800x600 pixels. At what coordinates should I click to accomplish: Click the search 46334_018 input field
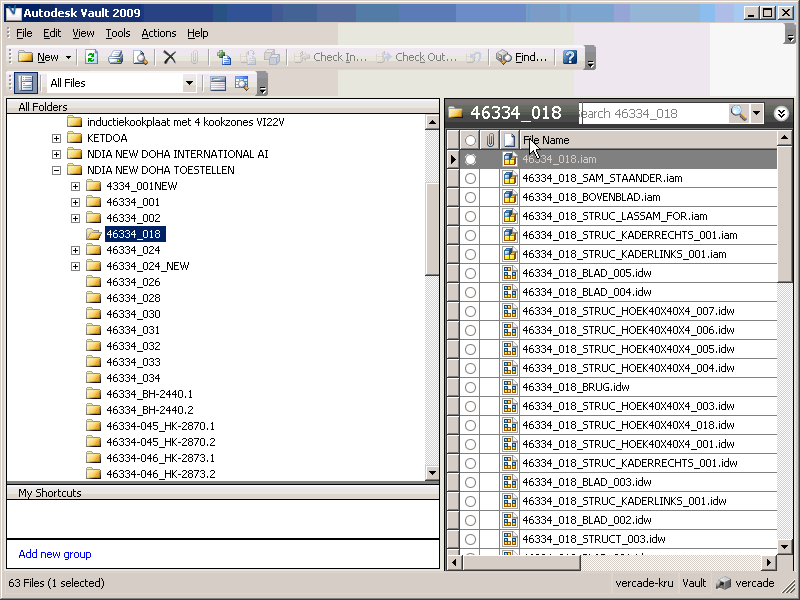point(655,113)
